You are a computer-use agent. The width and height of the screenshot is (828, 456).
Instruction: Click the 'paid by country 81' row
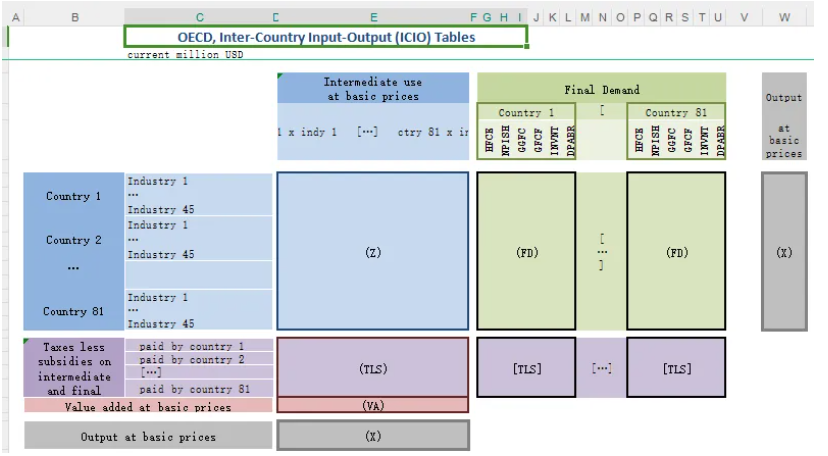point(199,389)
